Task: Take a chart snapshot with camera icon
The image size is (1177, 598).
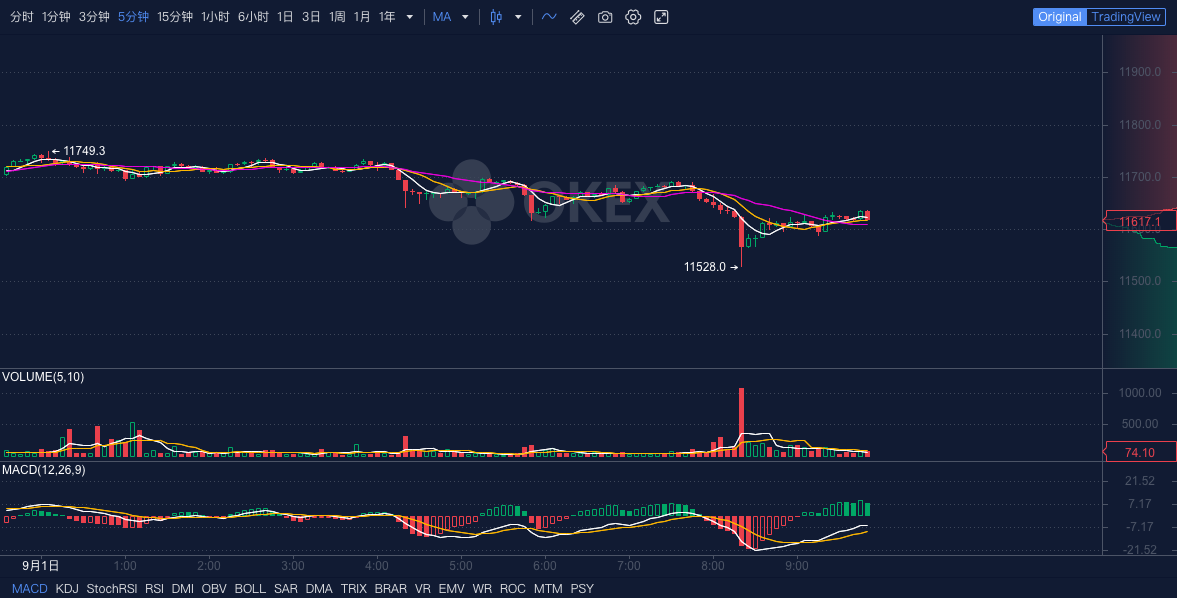Action: [x=605, y=17]
